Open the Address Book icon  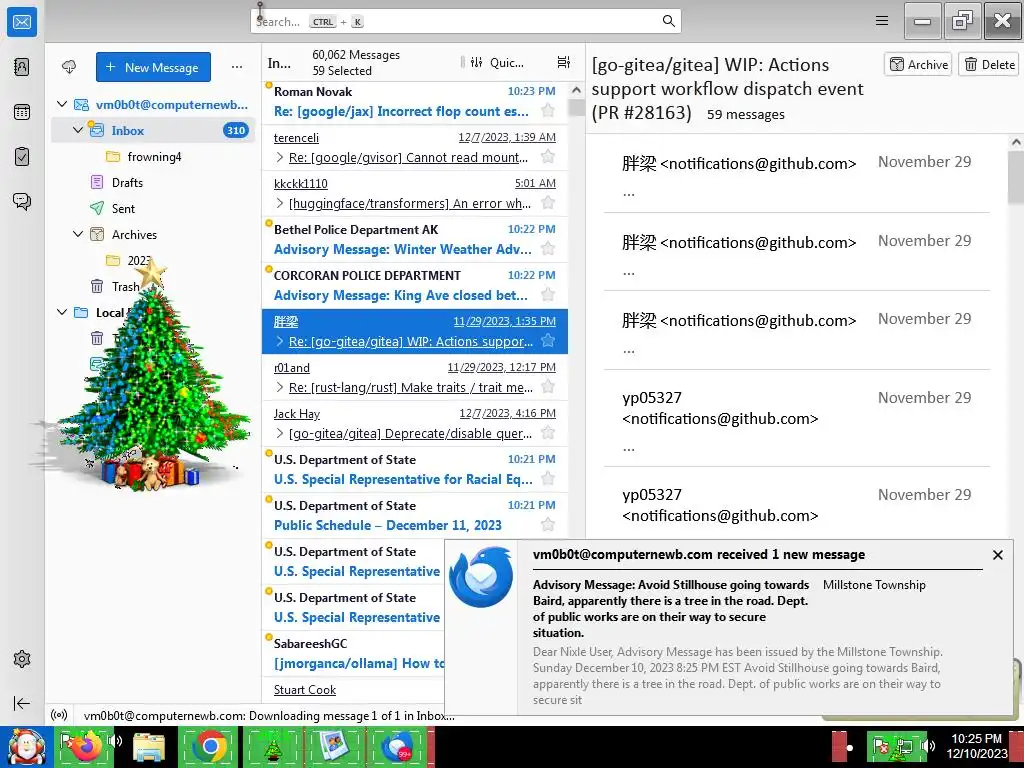click(22, 67)
